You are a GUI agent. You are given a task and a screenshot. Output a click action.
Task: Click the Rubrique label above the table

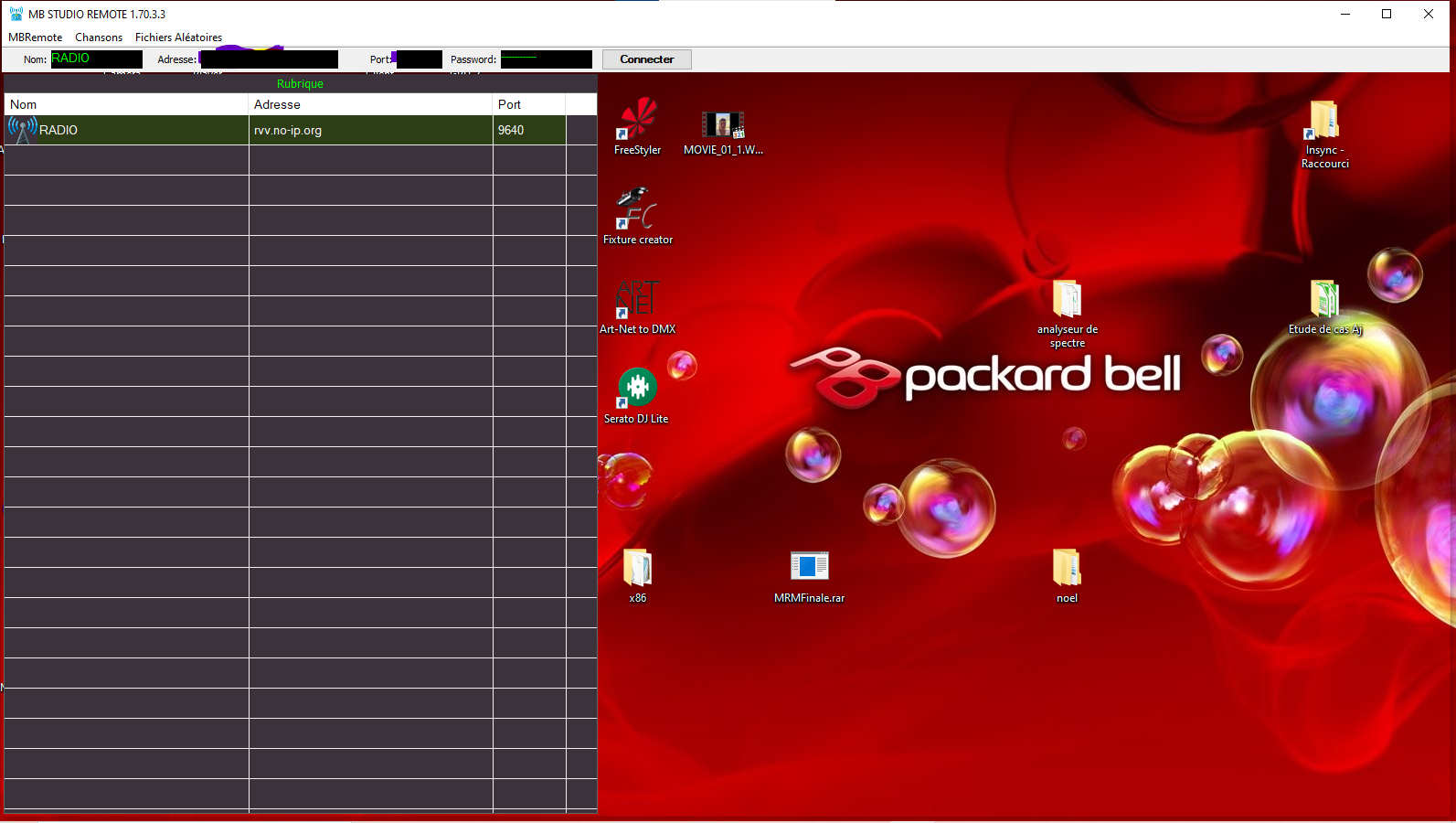[300, 84]
